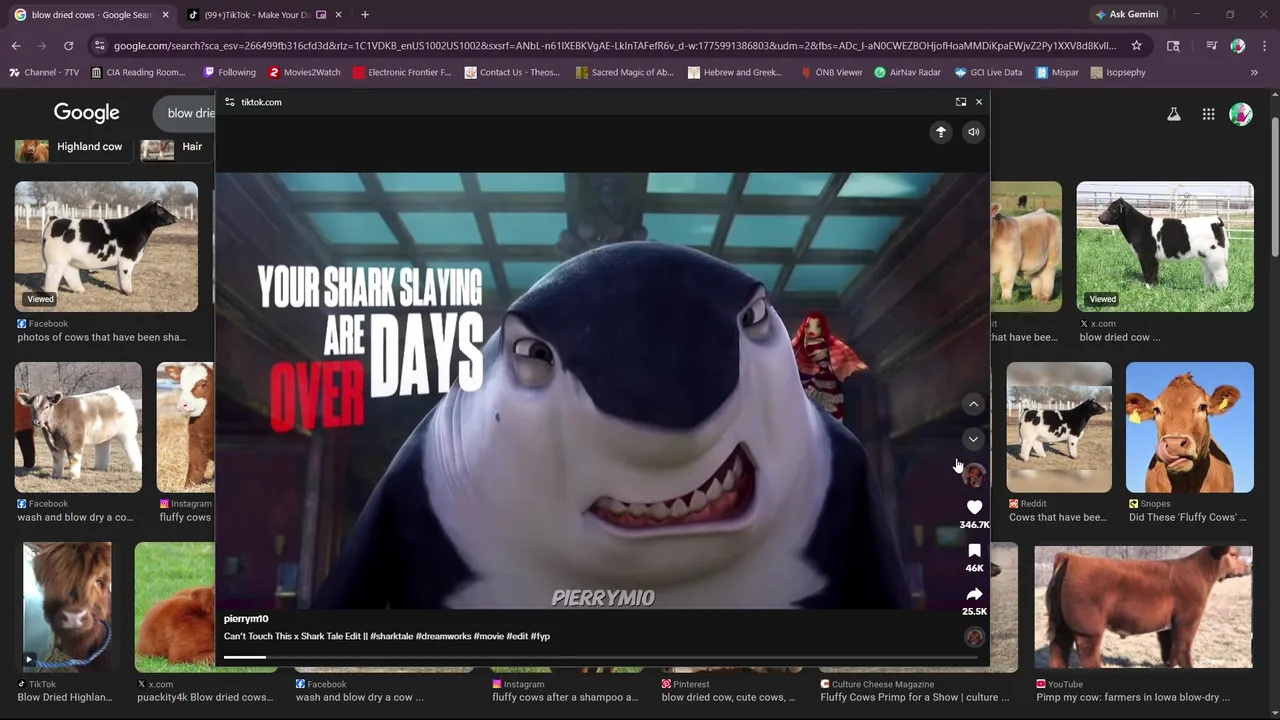Open Google account avatar on page

pyautogui.click(x=1241, y=114)
